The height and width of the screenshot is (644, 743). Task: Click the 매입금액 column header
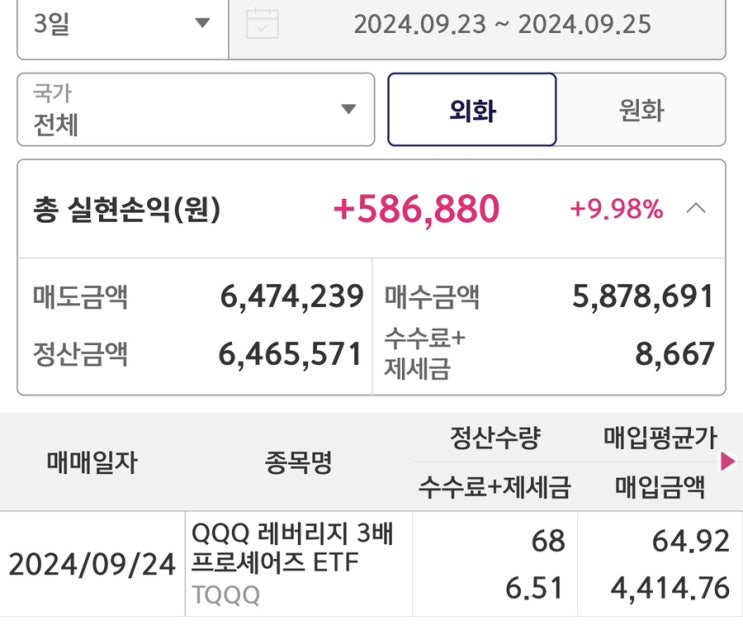point(660,487)
